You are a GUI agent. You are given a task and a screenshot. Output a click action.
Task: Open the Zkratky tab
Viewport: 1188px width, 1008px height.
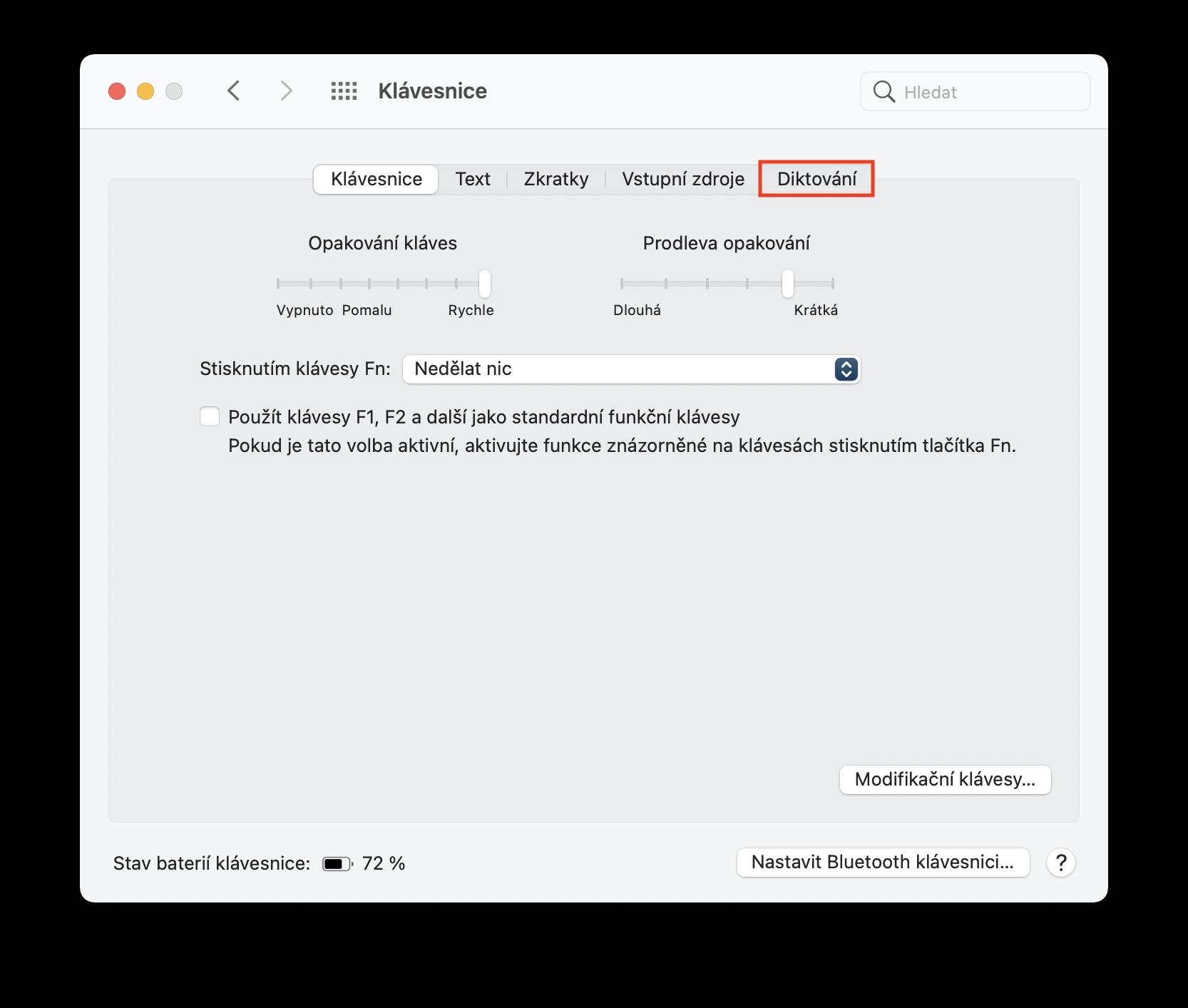(556, 179)
